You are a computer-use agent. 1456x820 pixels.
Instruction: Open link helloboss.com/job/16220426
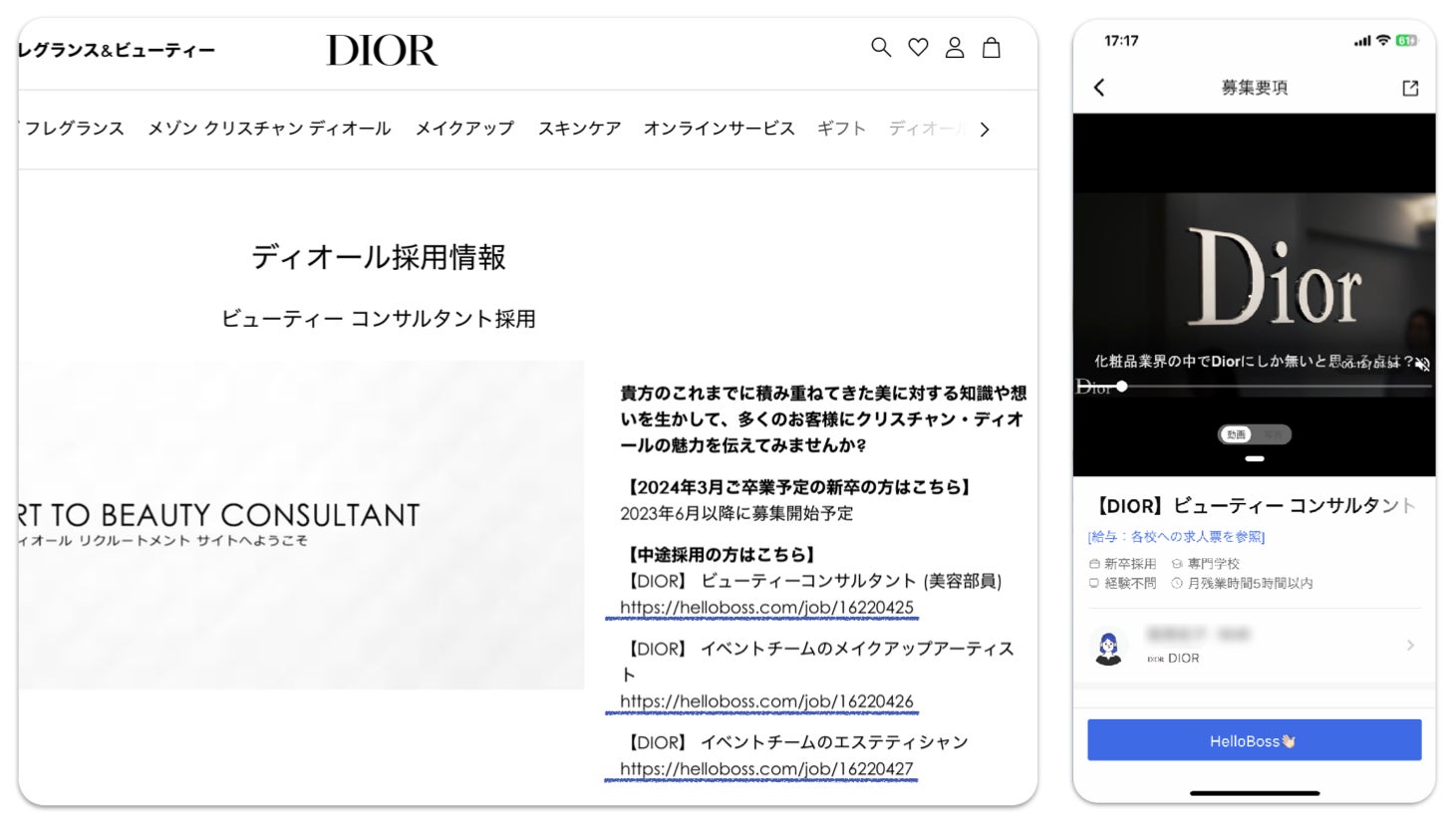click(766, 701)
